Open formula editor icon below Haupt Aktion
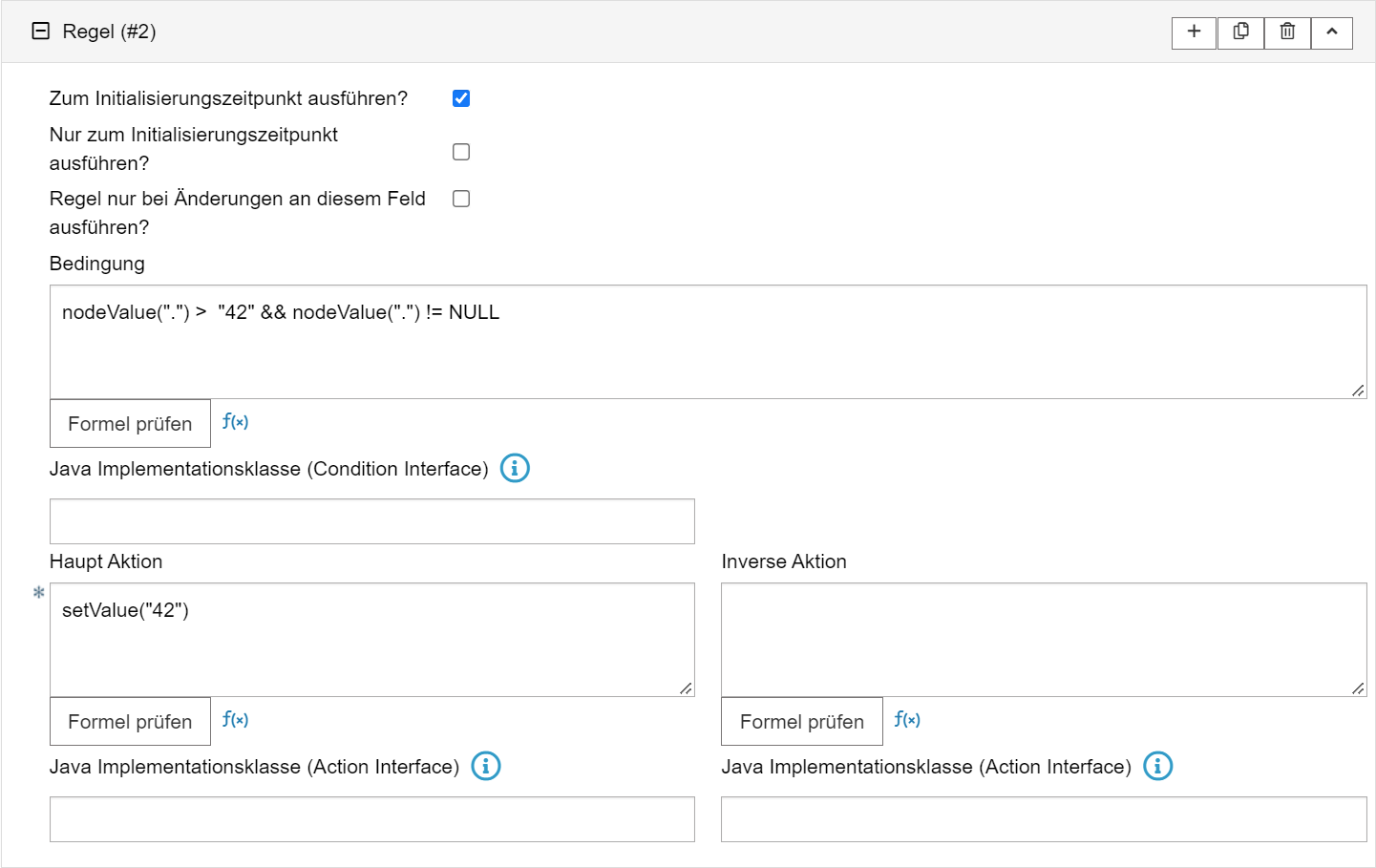This screenshot has width=1376, height=868. 235,720
